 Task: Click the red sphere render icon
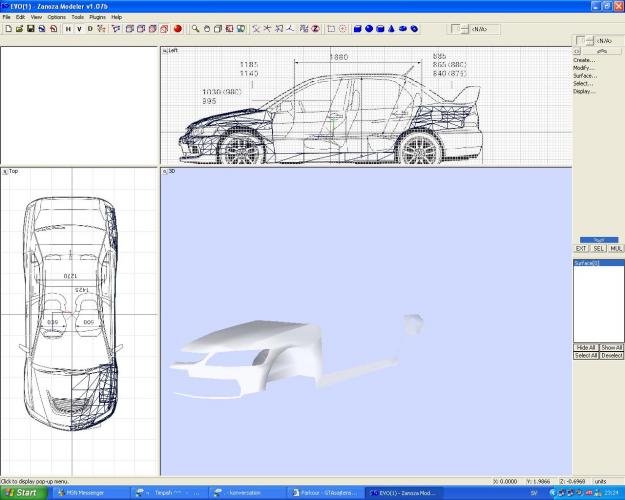point(177,29)
